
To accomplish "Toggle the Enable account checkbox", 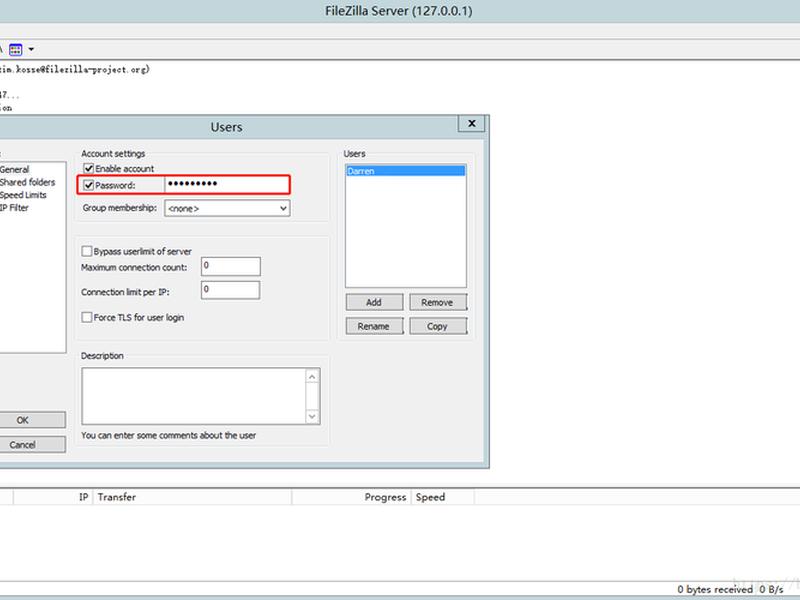I will coord(88,168).
